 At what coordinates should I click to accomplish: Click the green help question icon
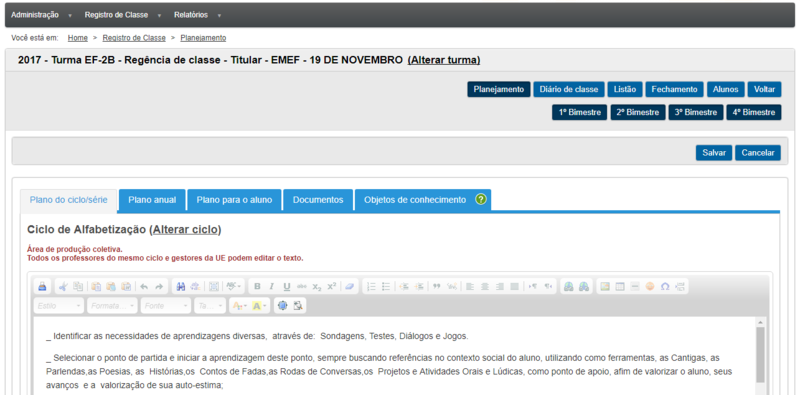click(480, 200)
